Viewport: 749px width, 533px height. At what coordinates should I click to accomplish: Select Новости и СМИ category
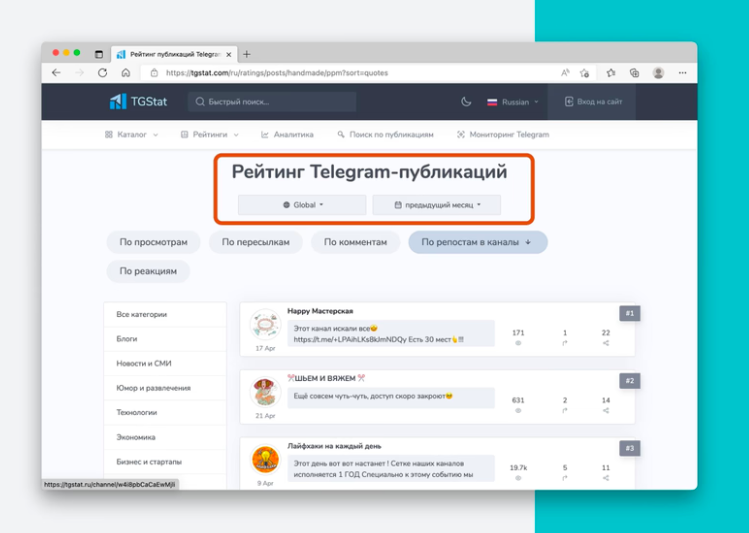coord(165,363)
